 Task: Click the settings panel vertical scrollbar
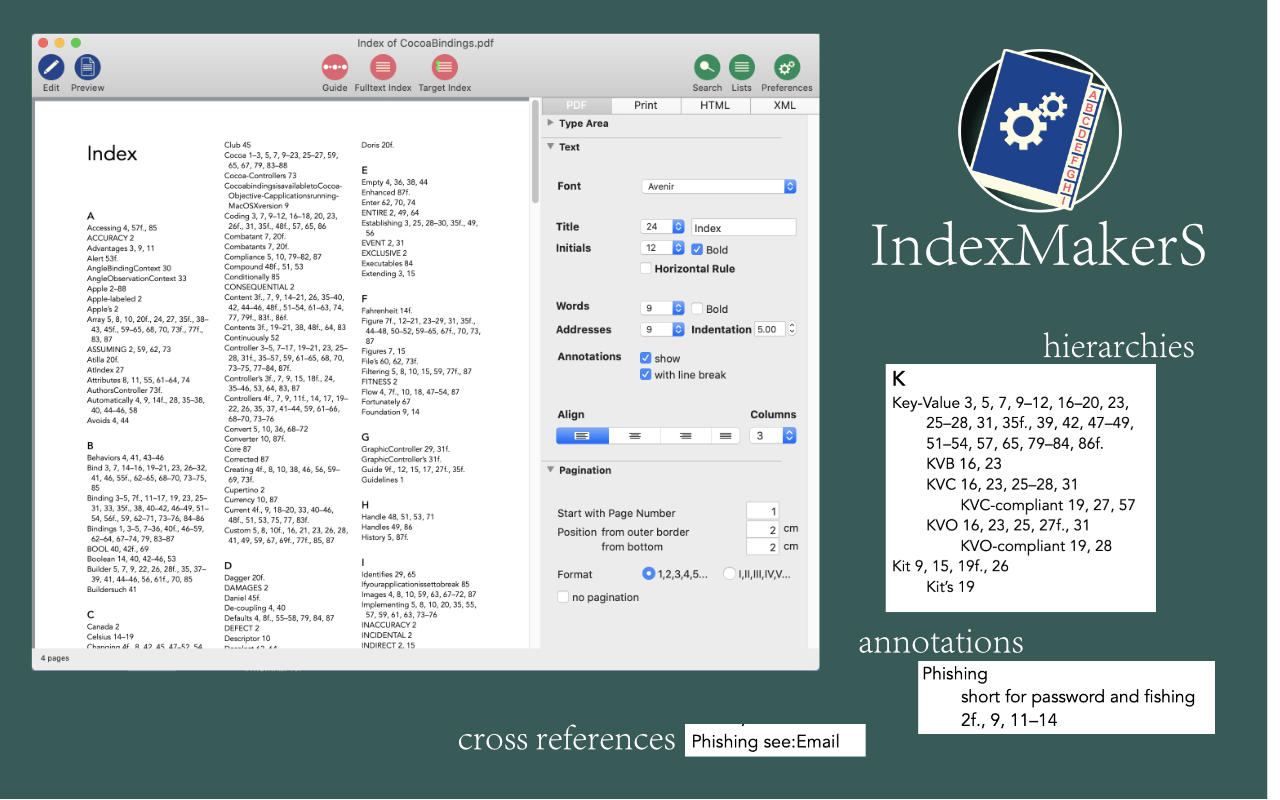coord(812,380)
